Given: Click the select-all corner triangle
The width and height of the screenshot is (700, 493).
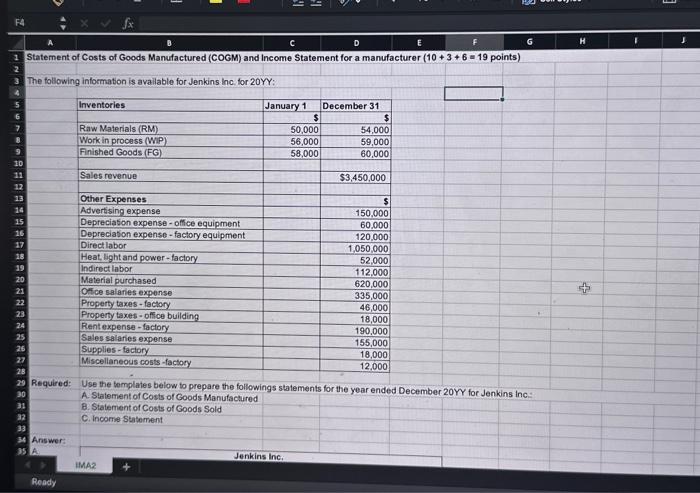Looking at the screenshot, I should click(17, 43).
